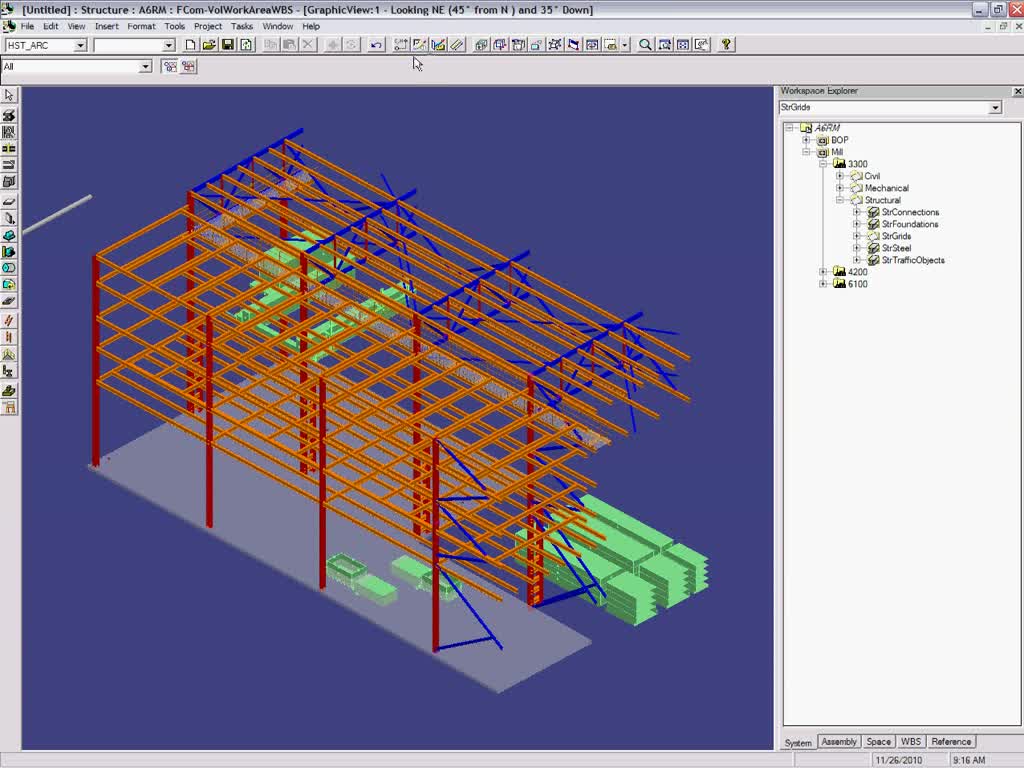Select StrFoundations in the tree
Image resolution: width=1024 pixels, height=768 pixels.
[910, 224]
